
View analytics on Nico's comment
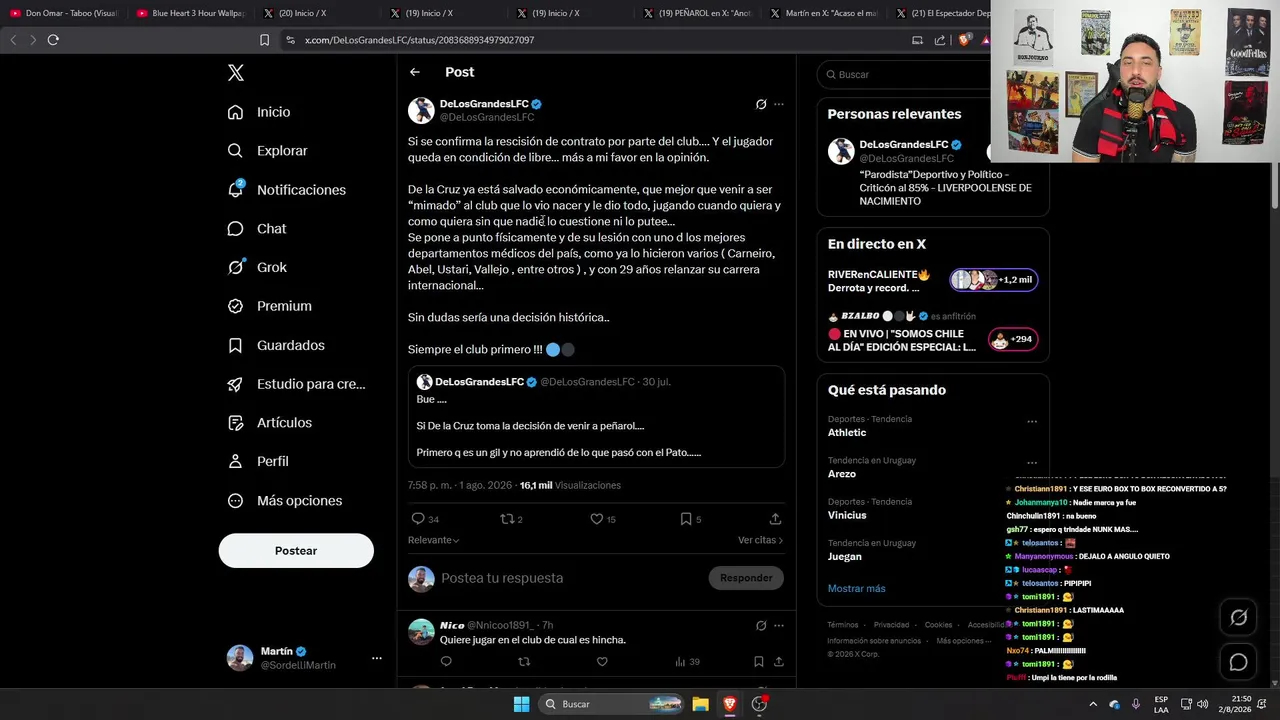pos(687,662)
